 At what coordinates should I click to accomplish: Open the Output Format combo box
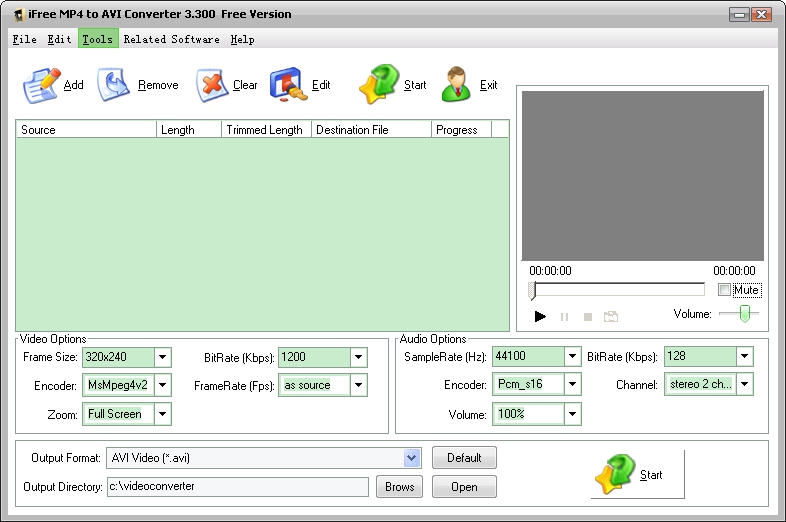pyautogui.click(x=412, y=458)
